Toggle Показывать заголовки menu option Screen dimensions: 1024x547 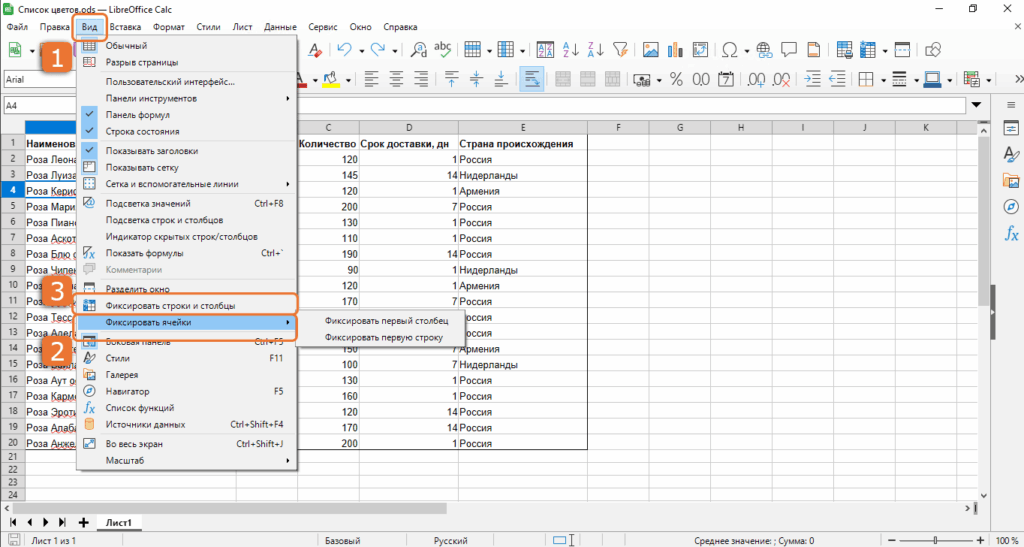point(187,151)
